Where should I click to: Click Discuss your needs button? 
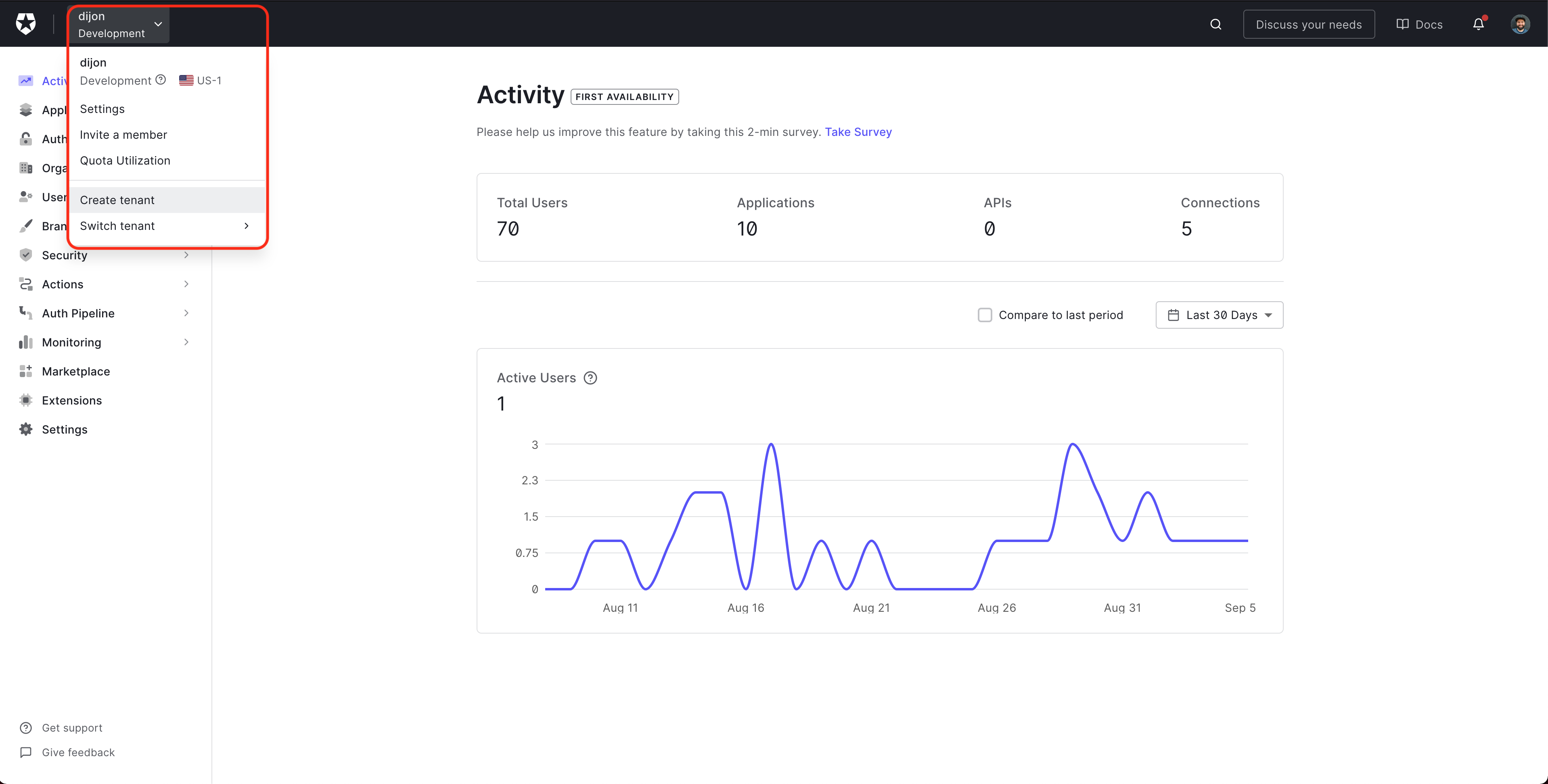(x=1309, y=25)
